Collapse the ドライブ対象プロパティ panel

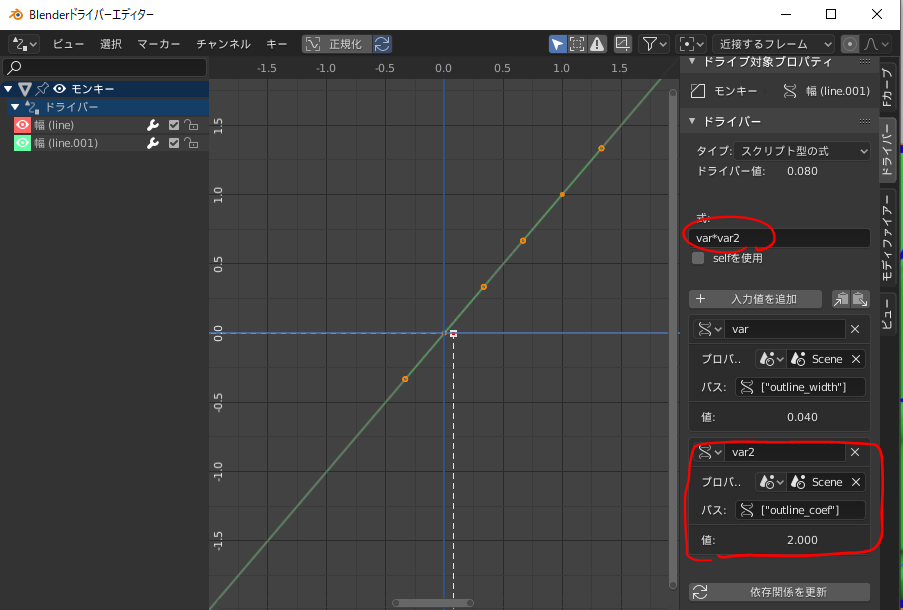tap(692, 61)
